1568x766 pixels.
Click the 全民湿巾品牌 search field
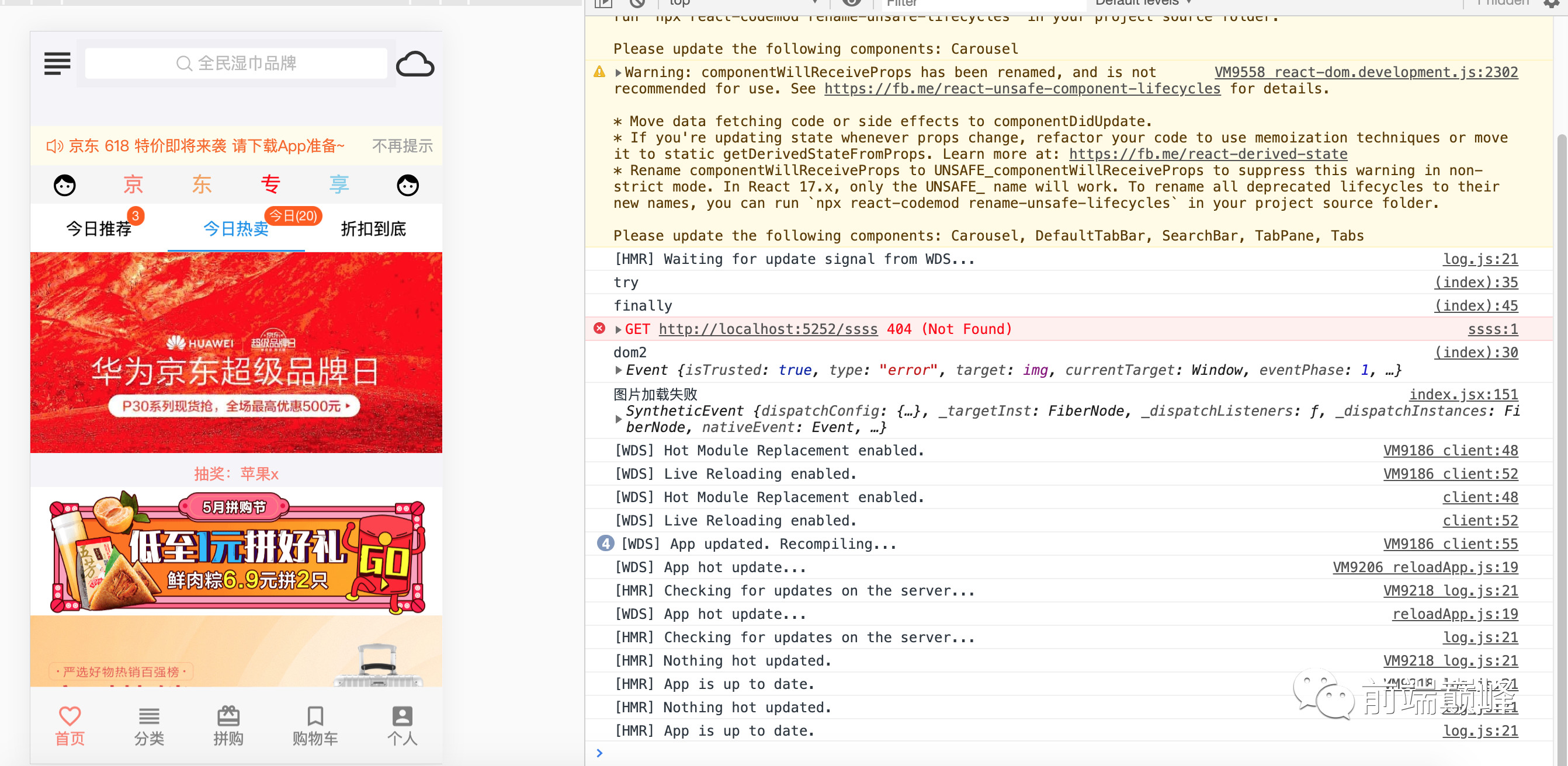pos(236,63)
